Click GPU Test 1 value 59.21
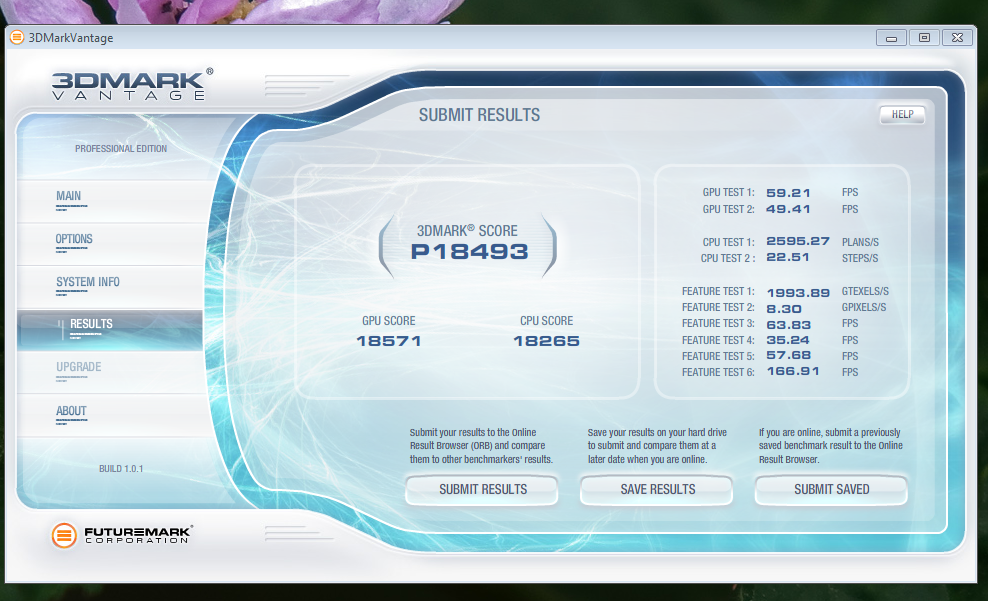The image size is (988, 601). coord(788,193)
